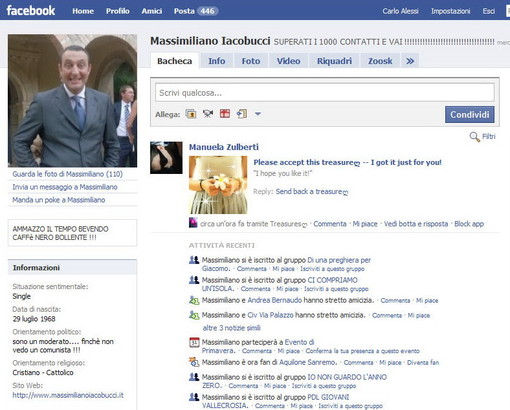
Task: Click group icon beside IO NON GUARDO entry
Action: pos(194,377)
